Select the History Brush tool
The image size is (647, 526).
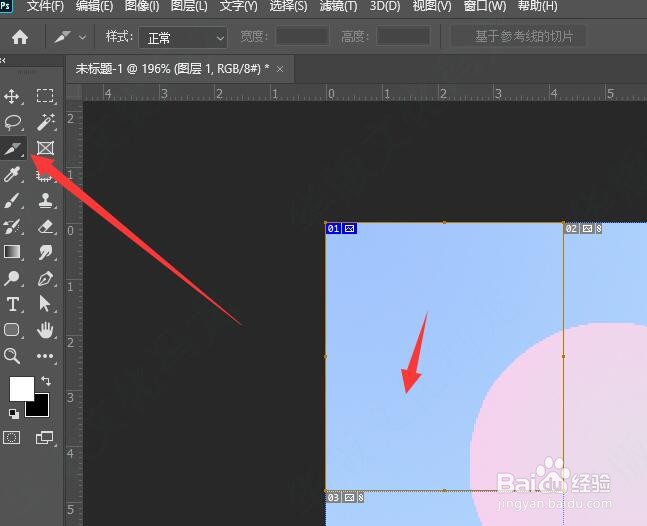pos(12,226)
